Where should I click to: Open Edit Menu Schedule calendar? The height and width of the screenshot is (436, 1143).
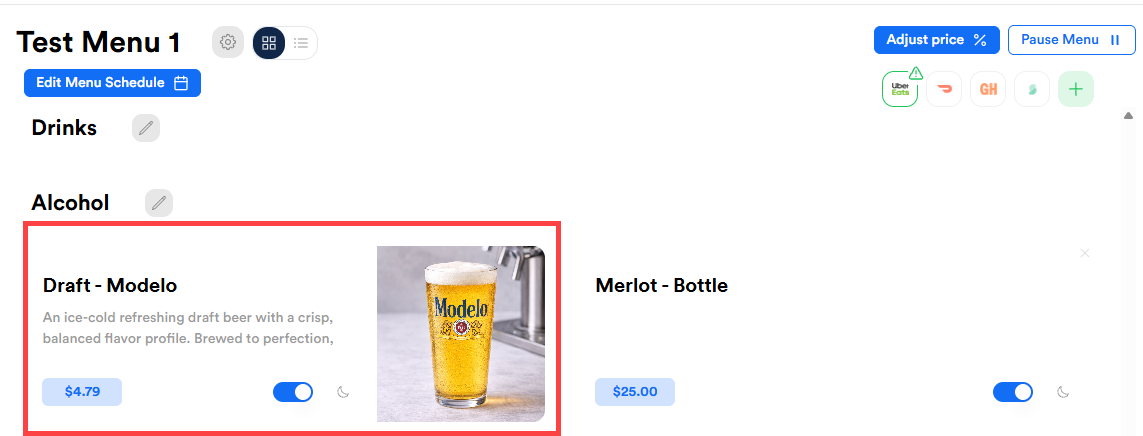(112, 83)
